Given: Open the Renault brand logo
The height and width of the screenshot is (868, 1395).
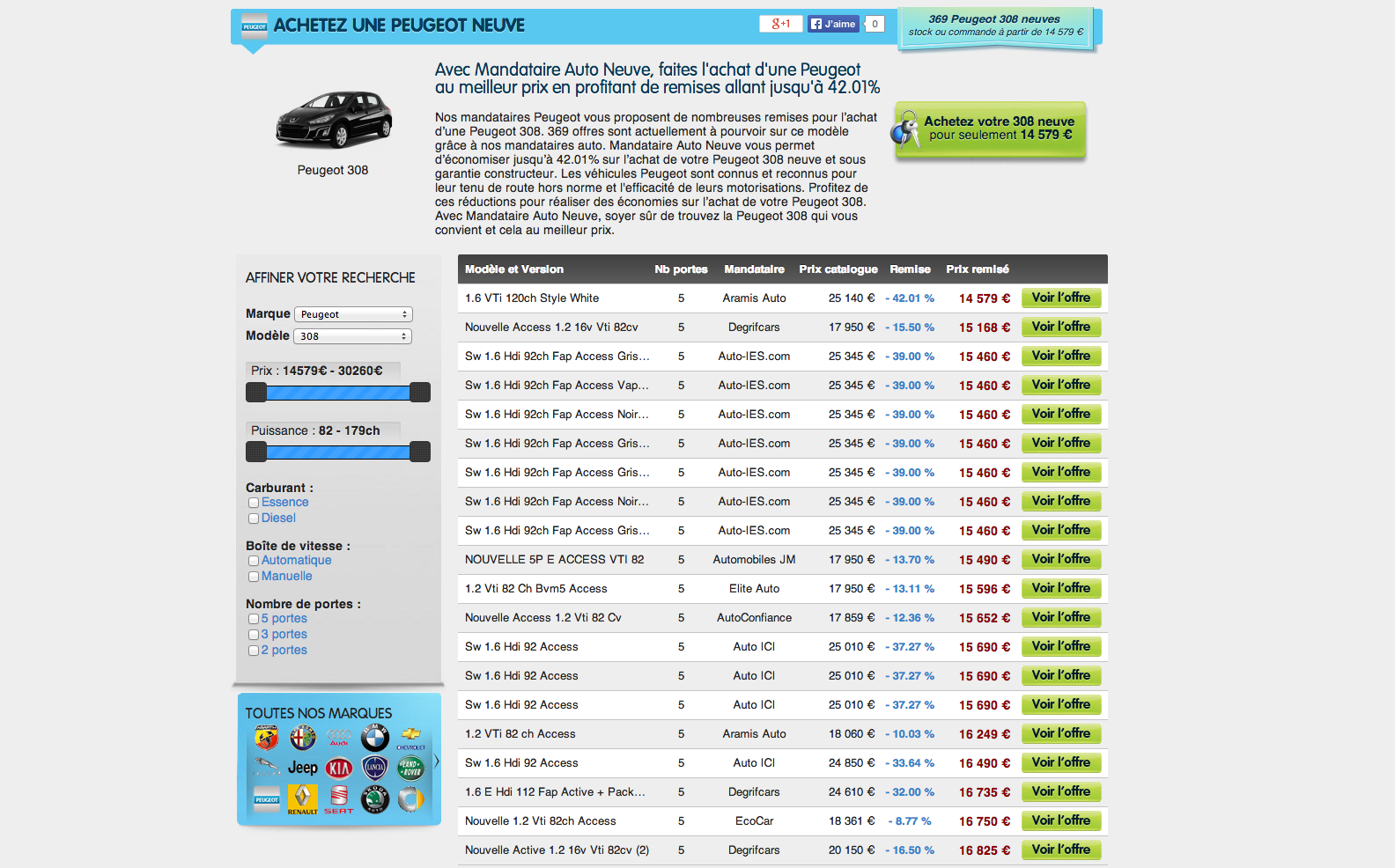Looking at the screenshot, I should pyautogui.click(x=303, y=799).
